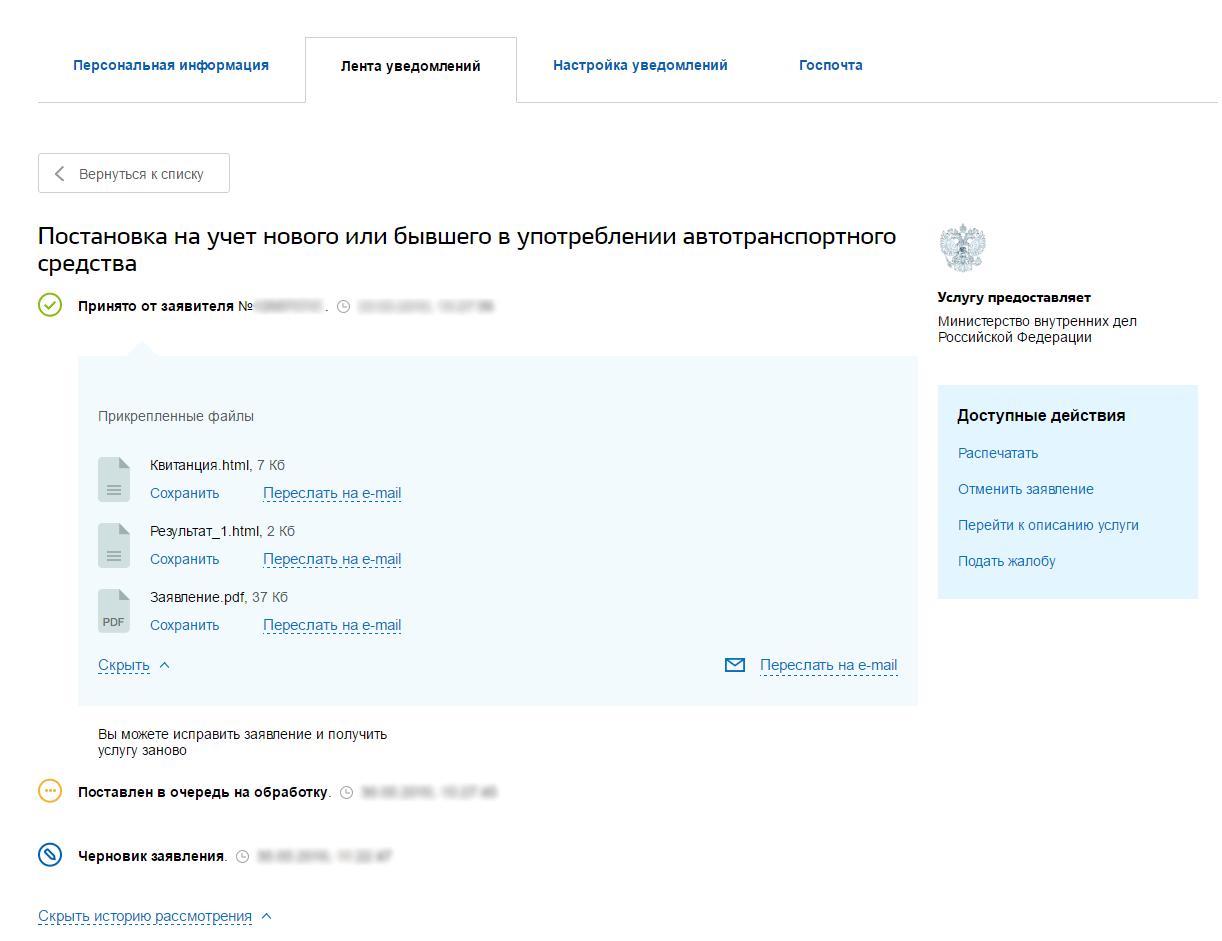Go back with Вернуться к списку button
The image size is (1222, 941).
click(x=134, y=173)
